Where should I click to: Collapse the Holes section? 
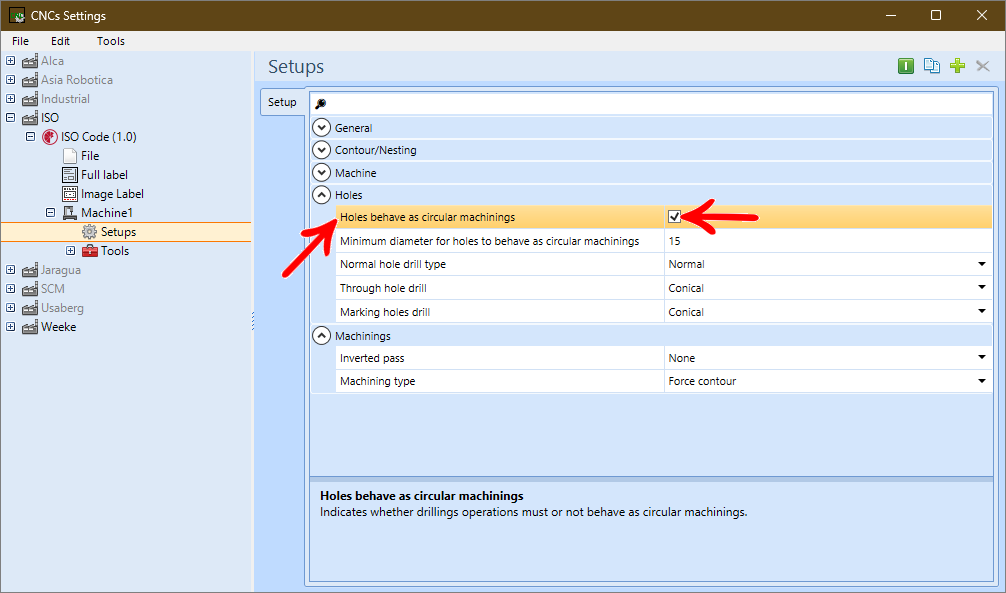tap(322, 195)
